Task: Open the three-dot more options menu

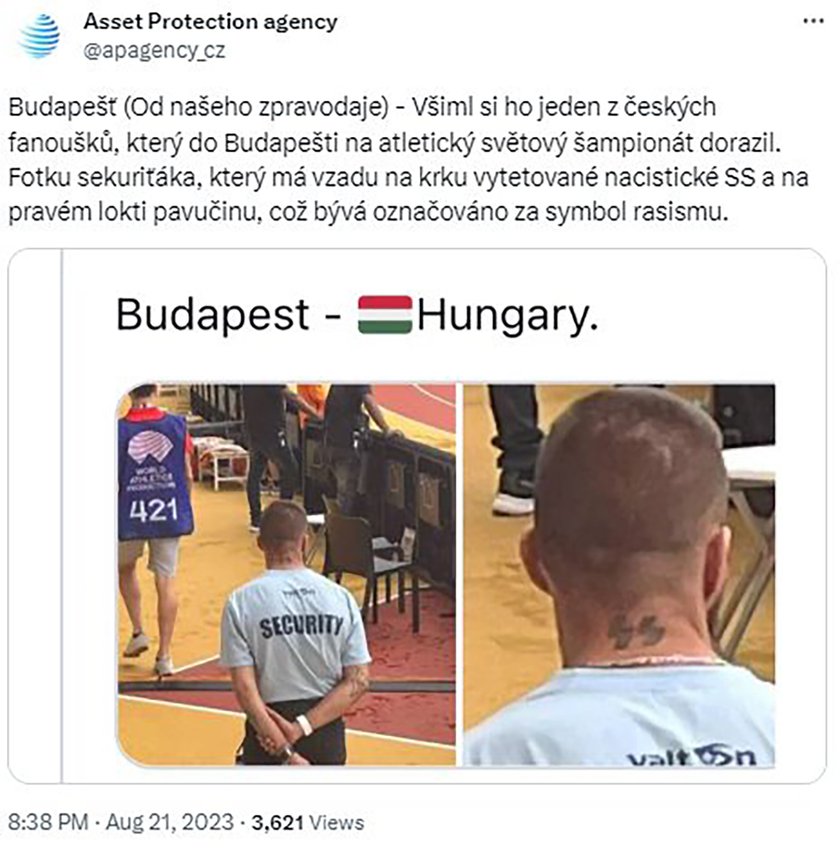Action: [813, 22]
